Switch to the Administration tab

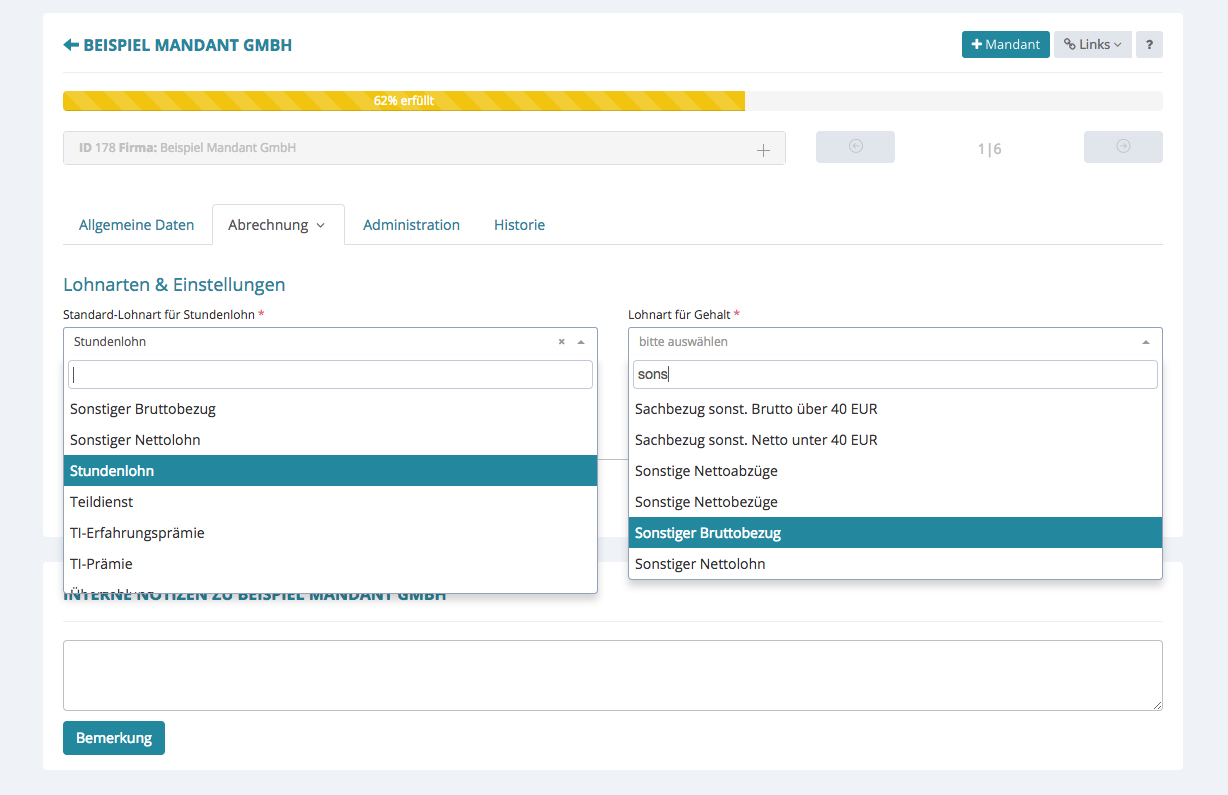click(411, 225)
